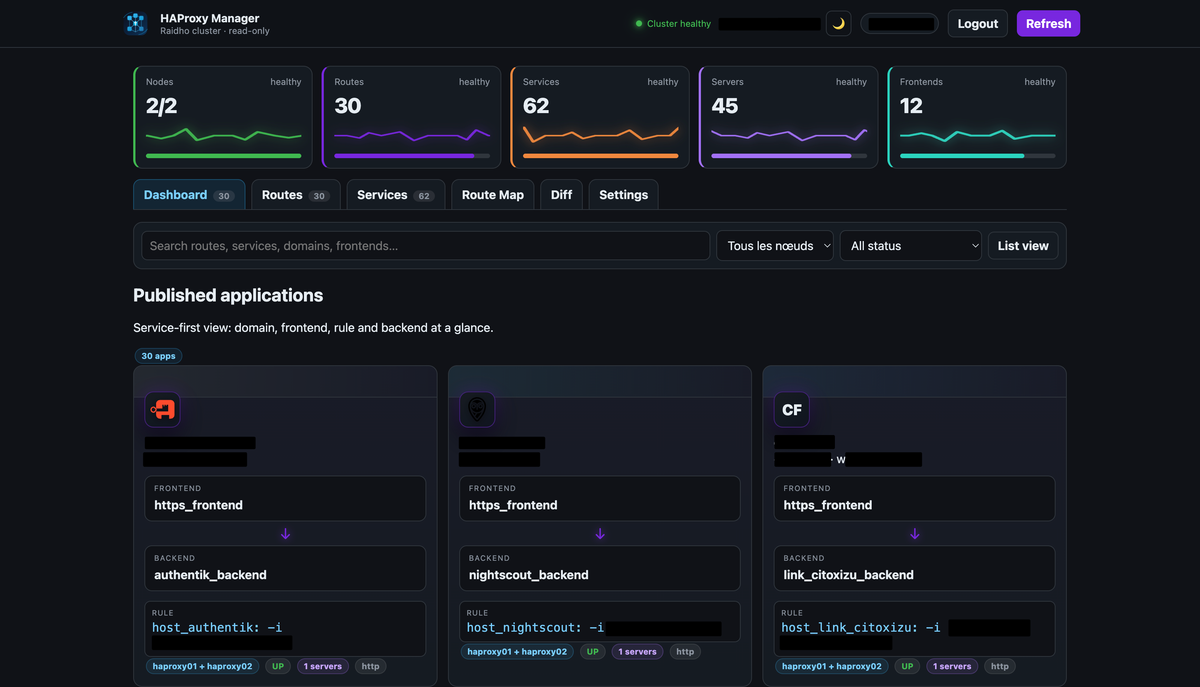The width and height of the screenshot is (1200, 687).
Task: Click the Logout button
Action: pos(978,24)
